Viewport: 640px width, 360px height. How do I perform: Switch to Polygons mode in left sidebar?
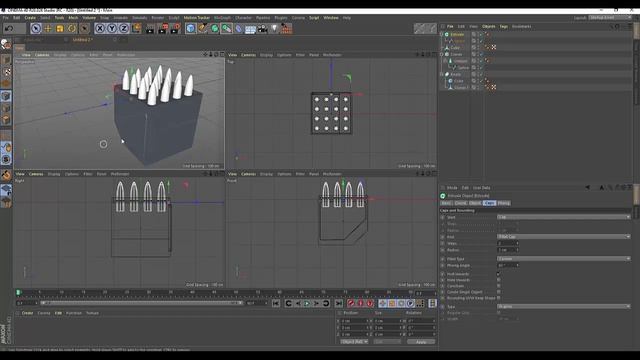click(x=6, y=120)
